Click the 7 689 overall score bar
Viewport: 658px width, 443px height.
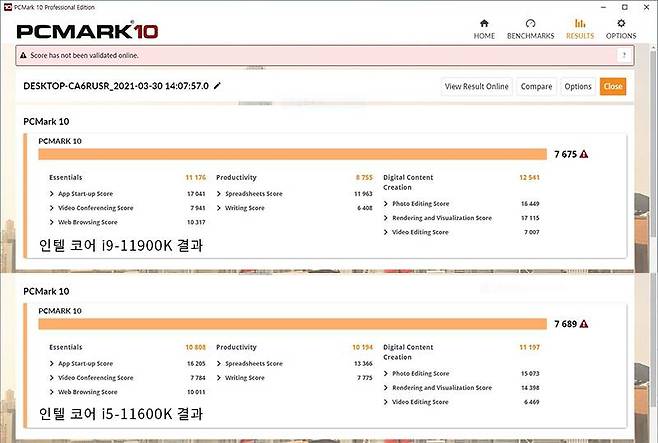(x=292, y=324)
